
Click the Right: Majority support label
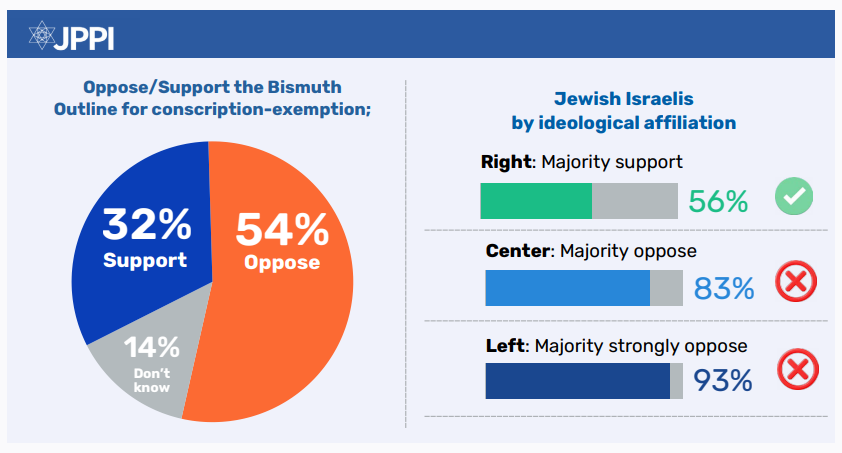[582, 162]
